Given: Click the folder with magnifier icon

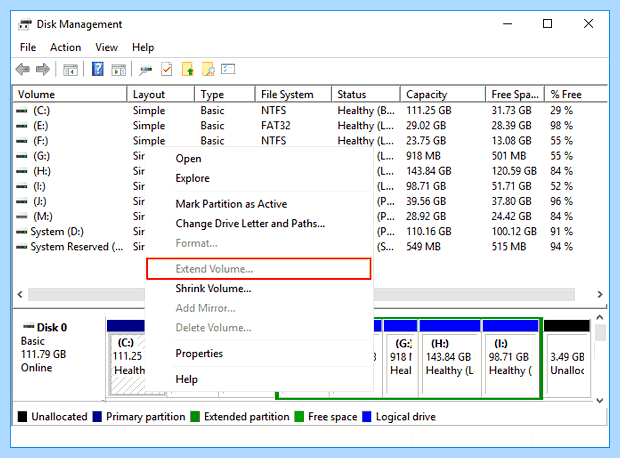Looking at the screenshot, I should pos(208,69).
